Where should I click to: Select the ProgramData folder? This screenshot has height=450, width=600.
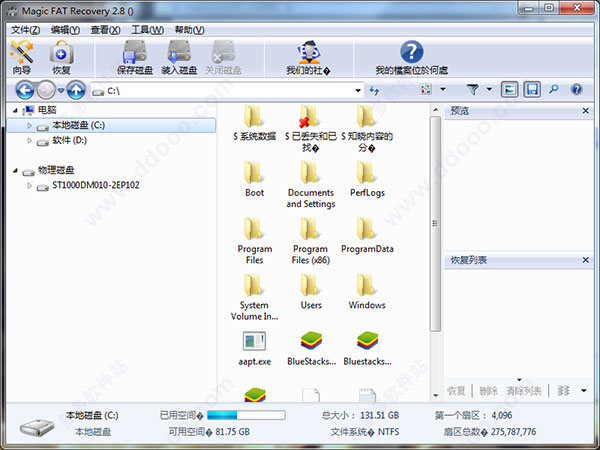click(x=367, y=235)
